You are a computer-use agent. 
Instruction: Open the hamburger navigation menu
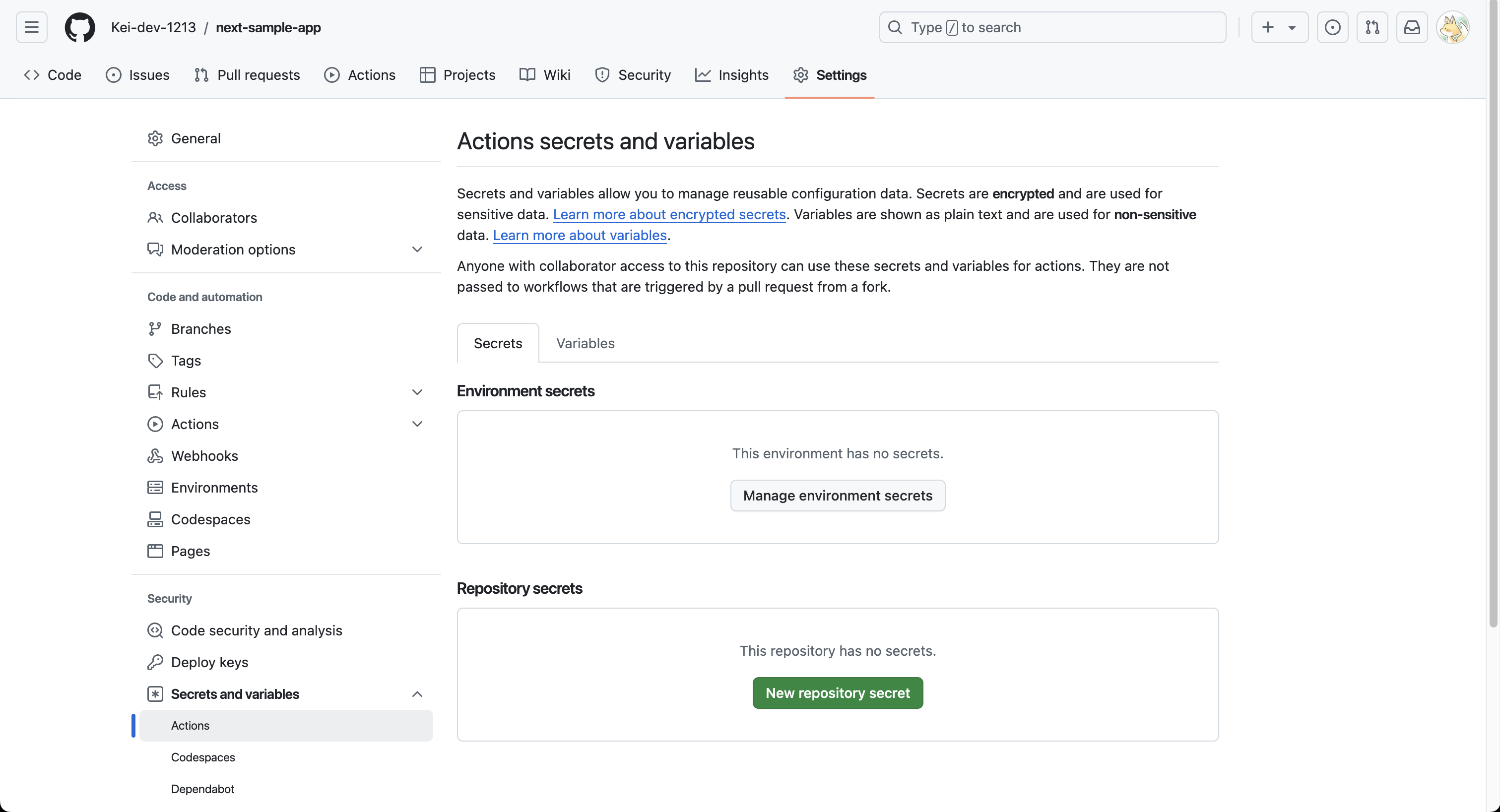click(x=31, y=27)
